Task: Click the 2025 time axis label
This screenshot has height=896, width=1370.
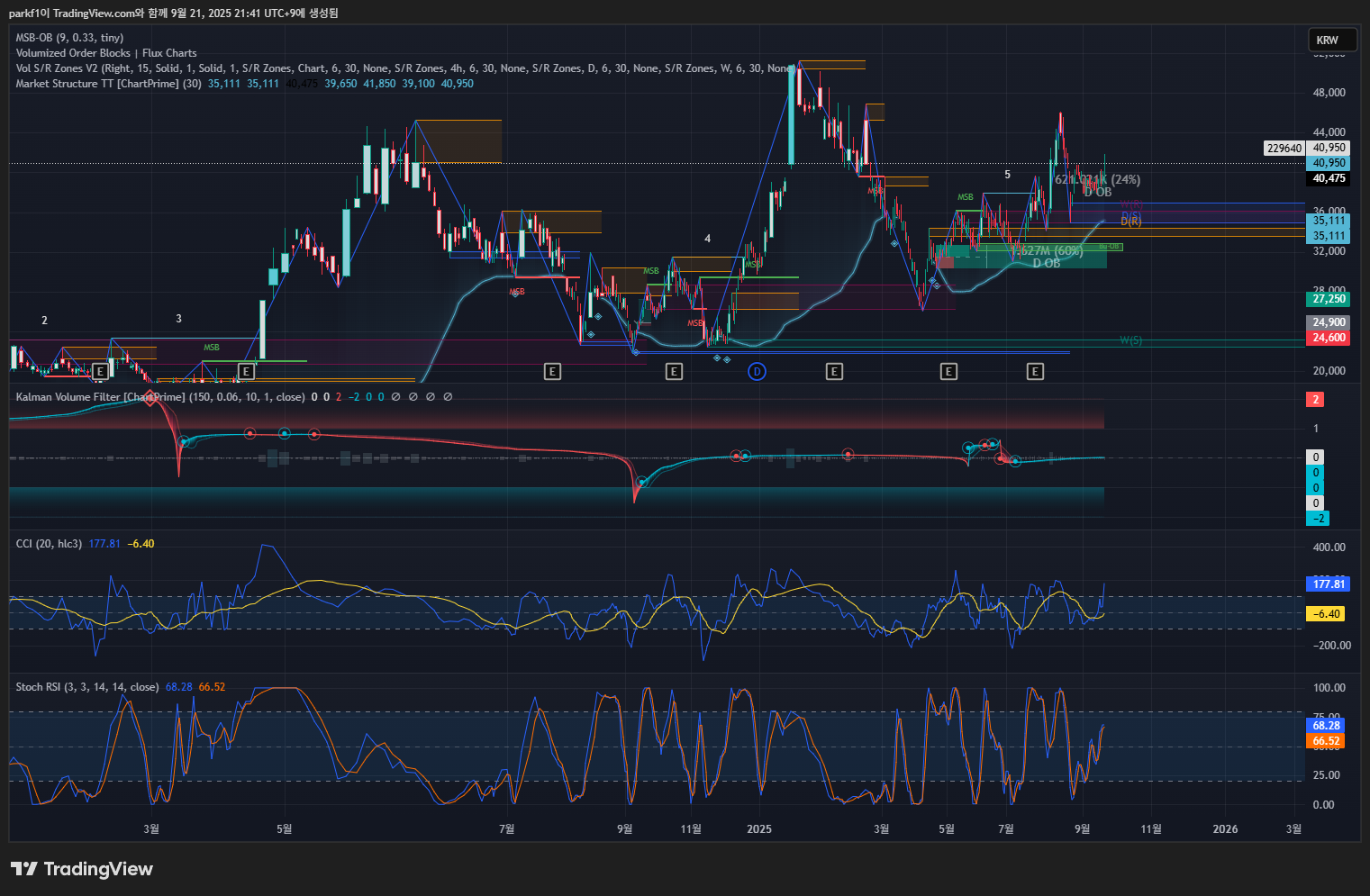Action: click(x=759, y=829)
